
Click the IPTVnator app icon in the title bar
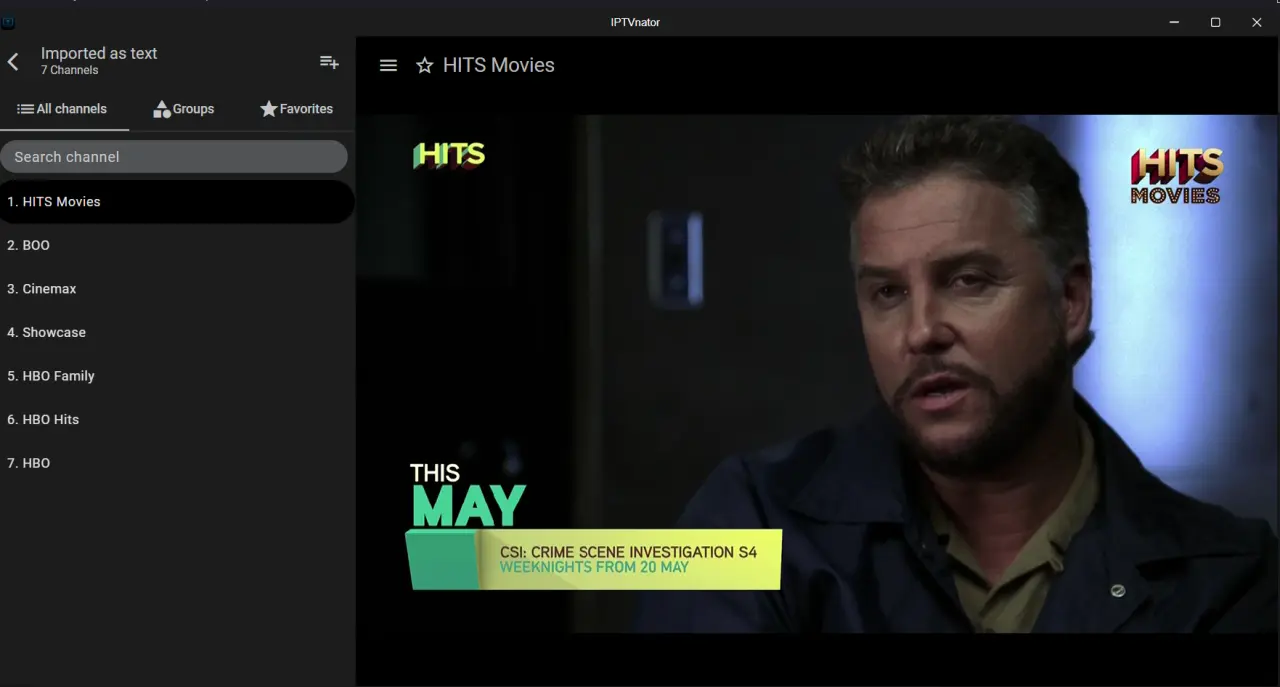[x=9, y=22]
